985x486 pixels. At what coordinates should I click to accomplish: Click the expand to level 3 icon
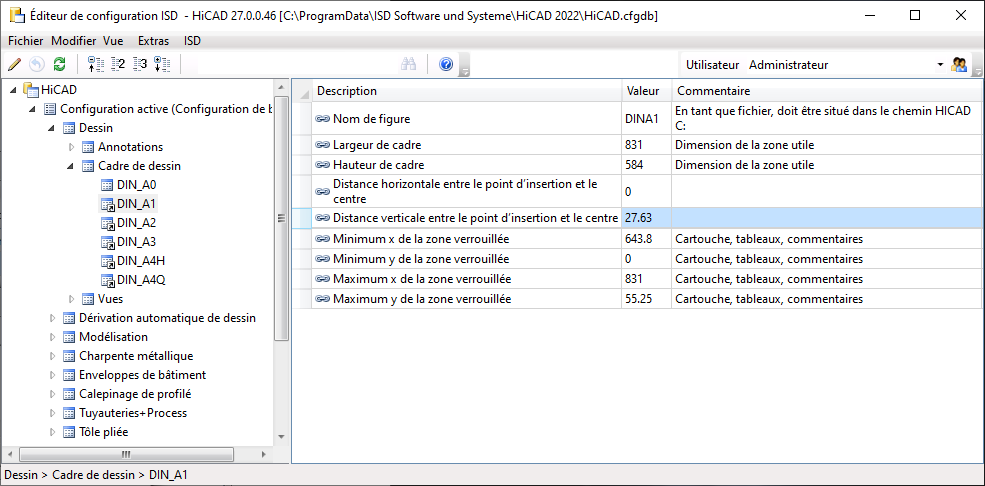tap(140, 64)
